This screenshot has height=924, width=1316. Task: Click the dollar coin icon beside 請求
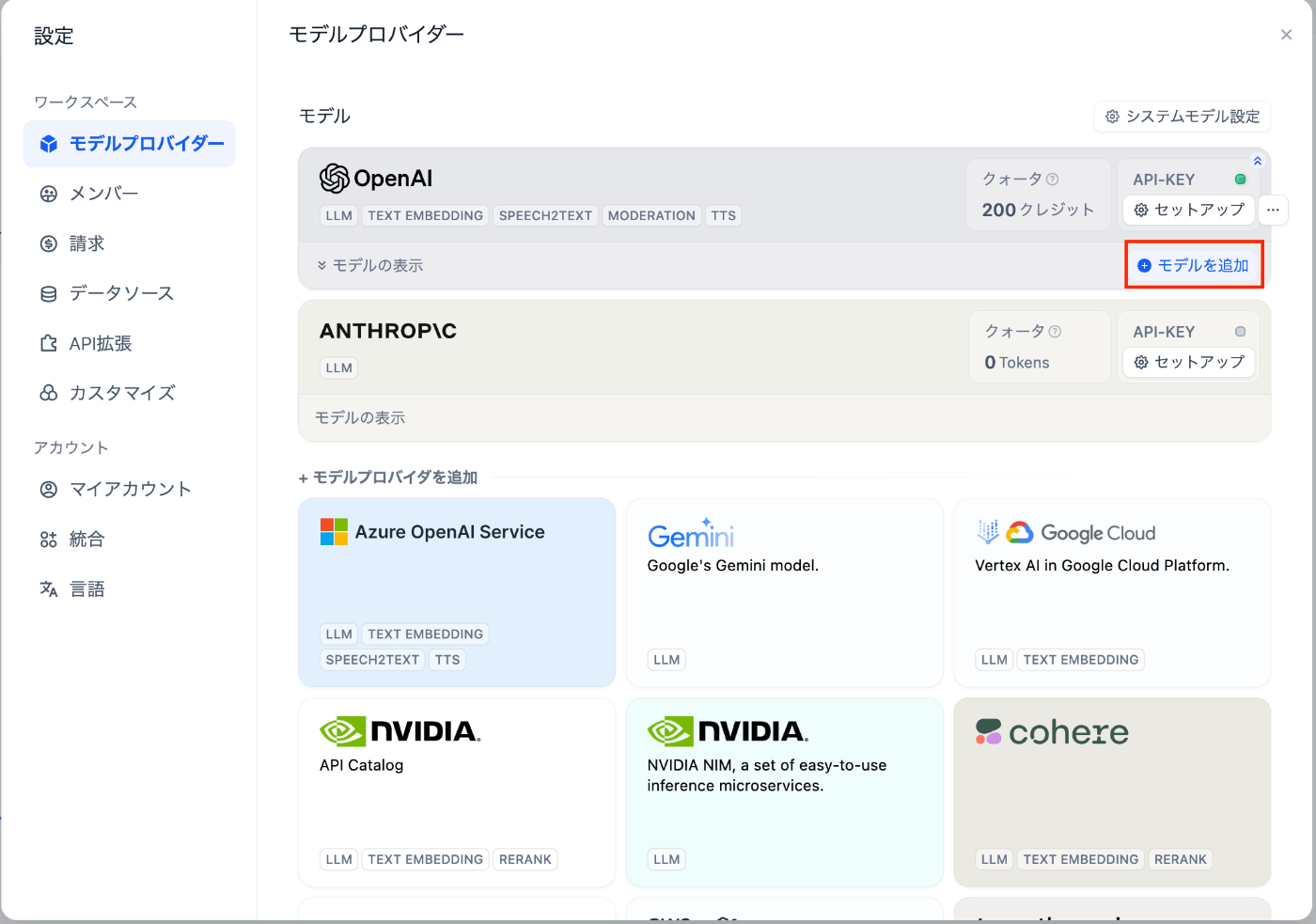tap(49, 243)
